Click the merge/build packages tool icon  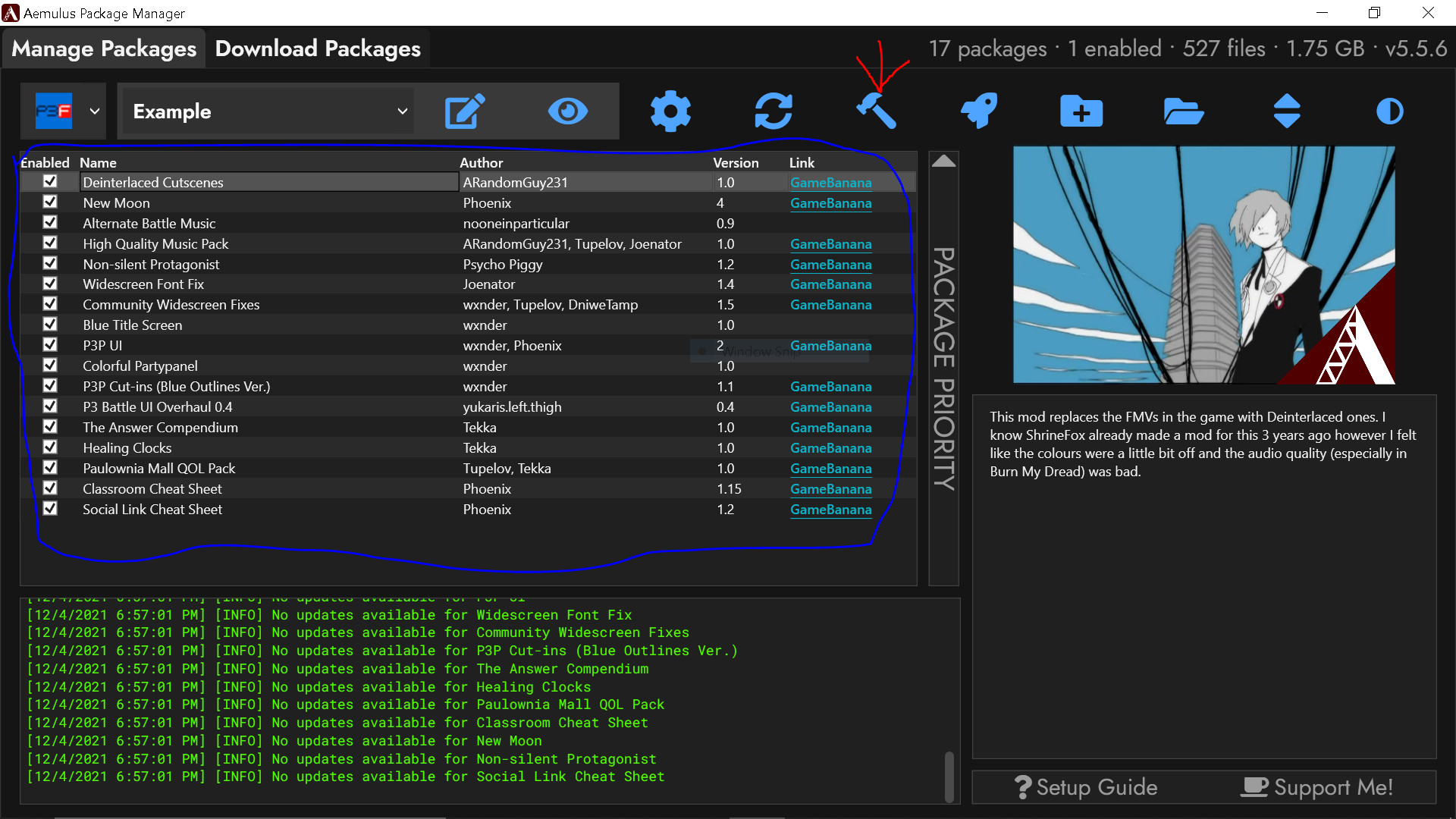click(x=878, y=109)
